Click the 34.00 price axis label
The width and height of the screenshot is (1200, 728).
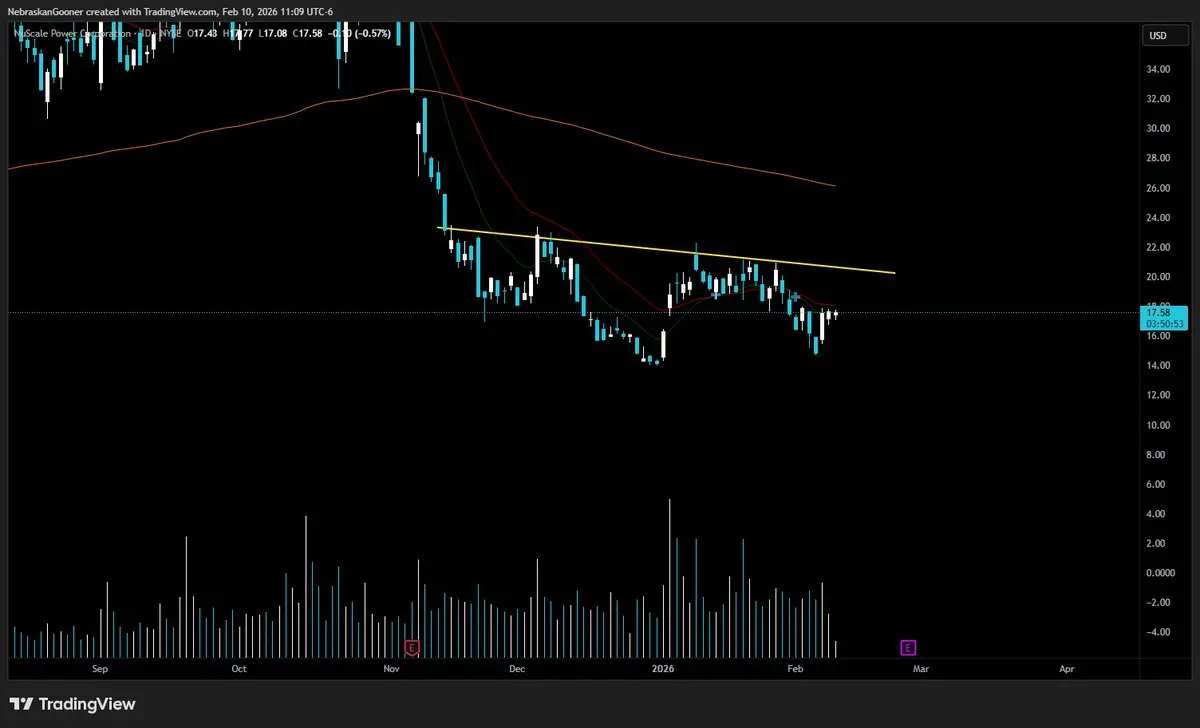click(x=1159, y=69)
